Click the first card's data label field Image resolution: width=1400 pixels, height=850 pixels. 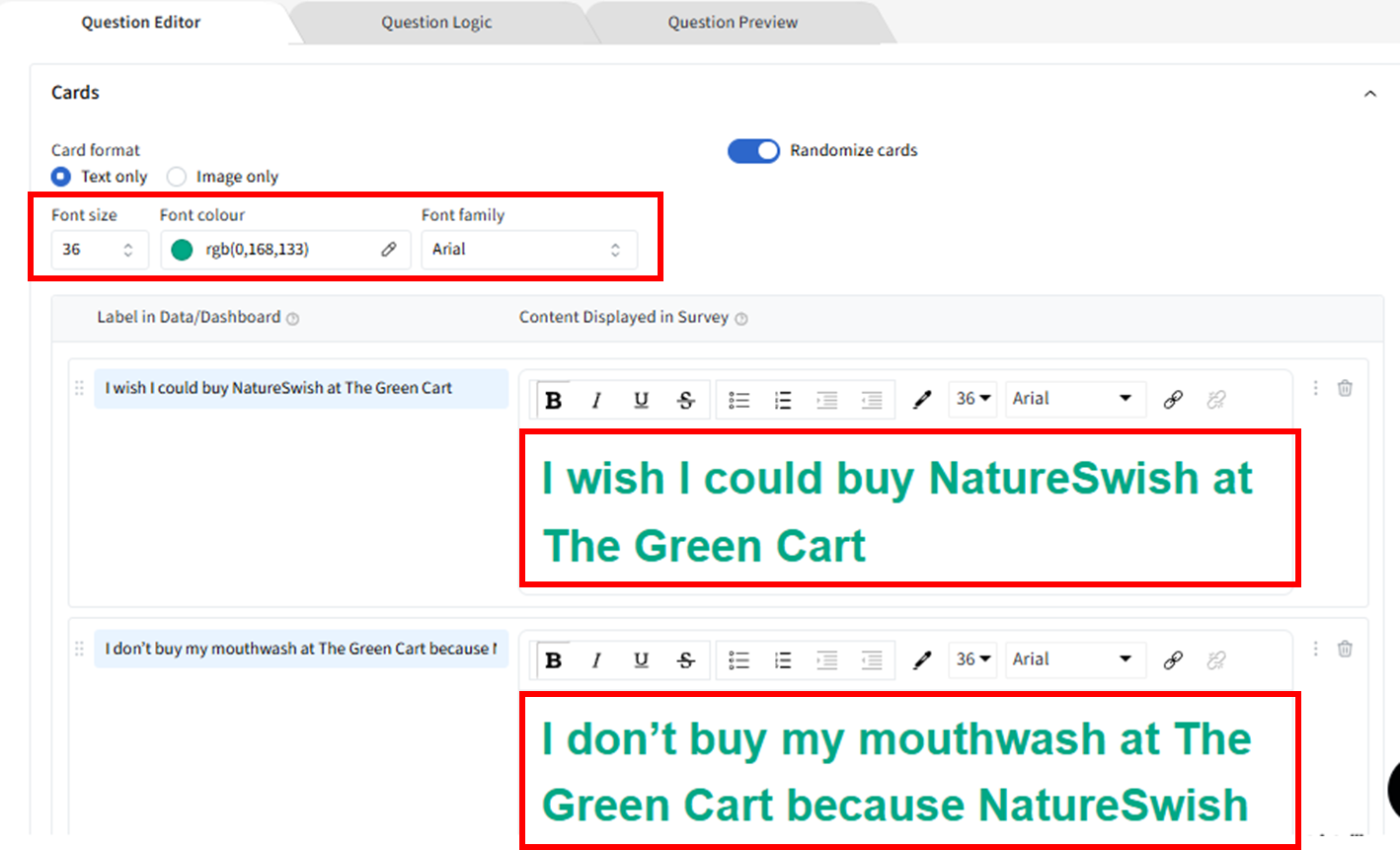(x=300, y=388)
